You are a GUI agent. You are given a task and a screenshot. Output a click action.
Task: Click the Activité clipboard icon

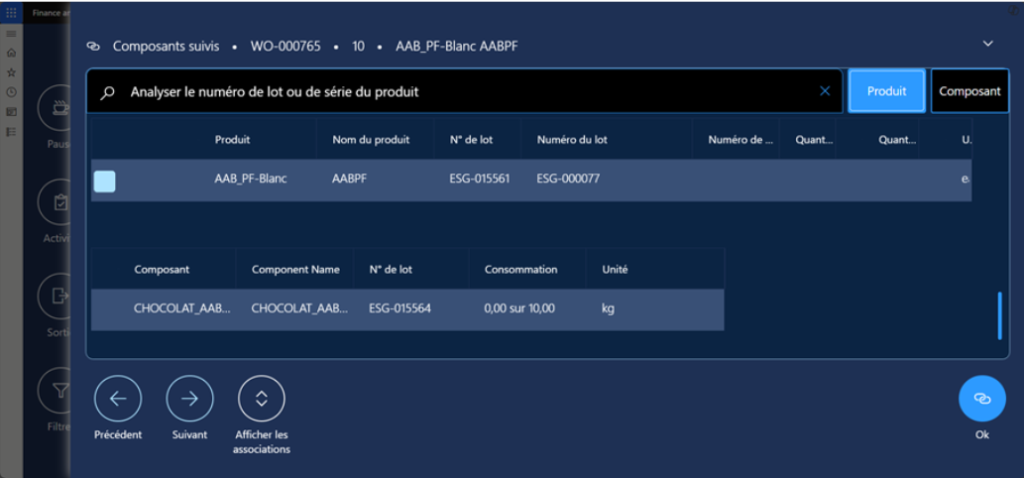click(58, 203)
